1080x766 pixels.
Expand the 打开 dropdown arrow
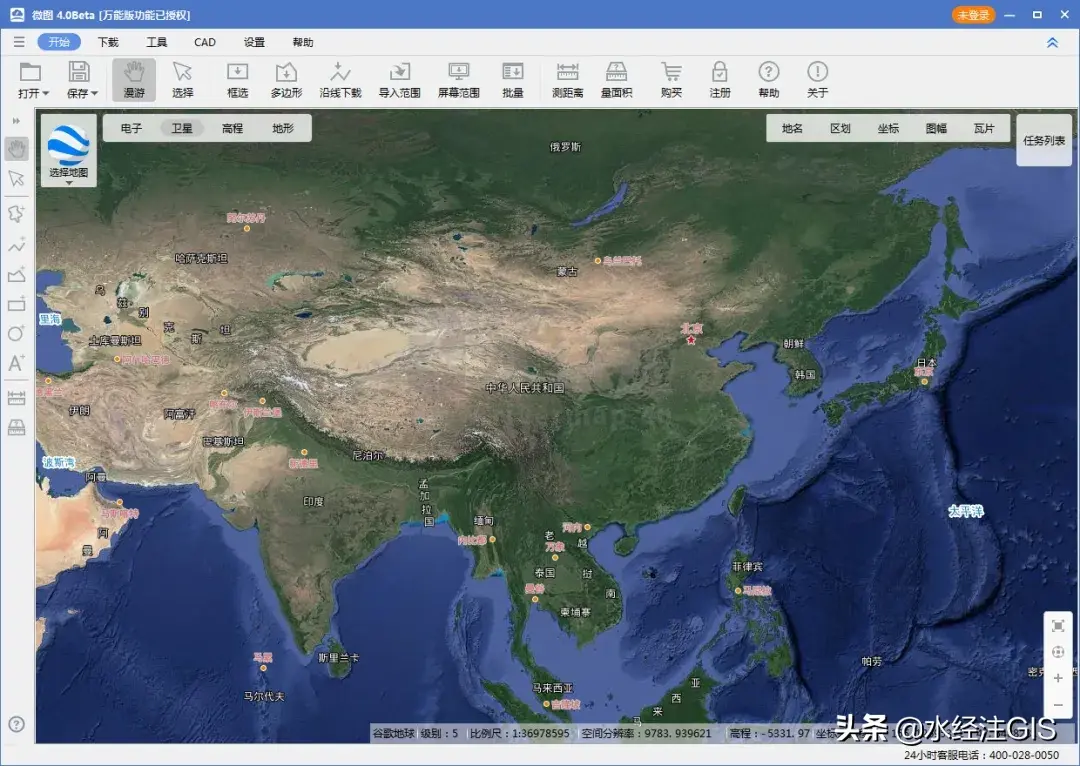(46, 94)
